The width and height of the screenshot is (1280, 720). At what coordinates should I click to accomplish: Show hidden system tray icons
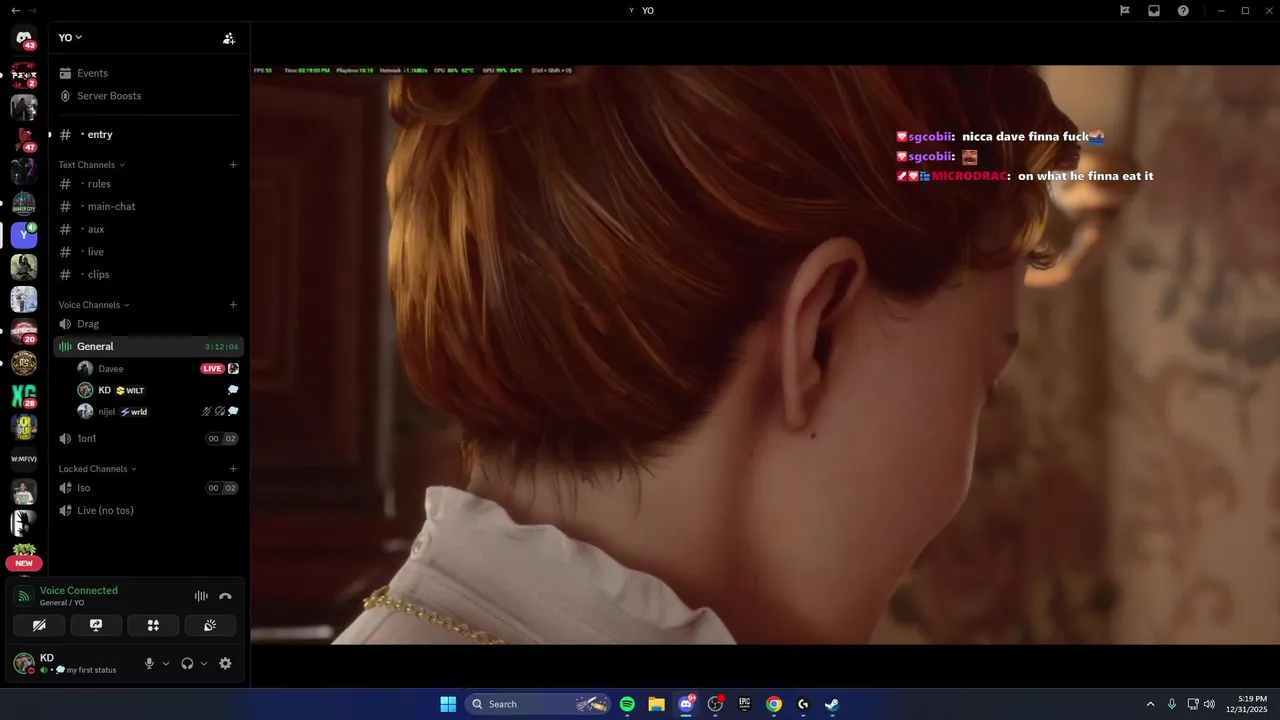tap(1150, 704)
